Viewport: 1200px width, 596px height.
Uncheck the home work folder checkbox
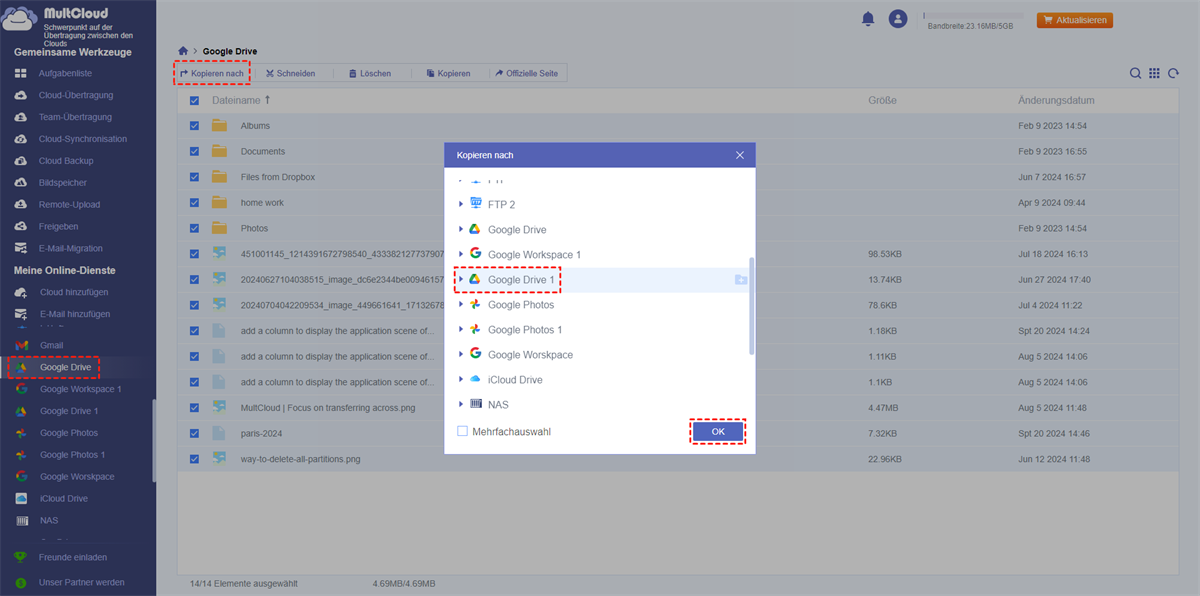coord(194,202)
